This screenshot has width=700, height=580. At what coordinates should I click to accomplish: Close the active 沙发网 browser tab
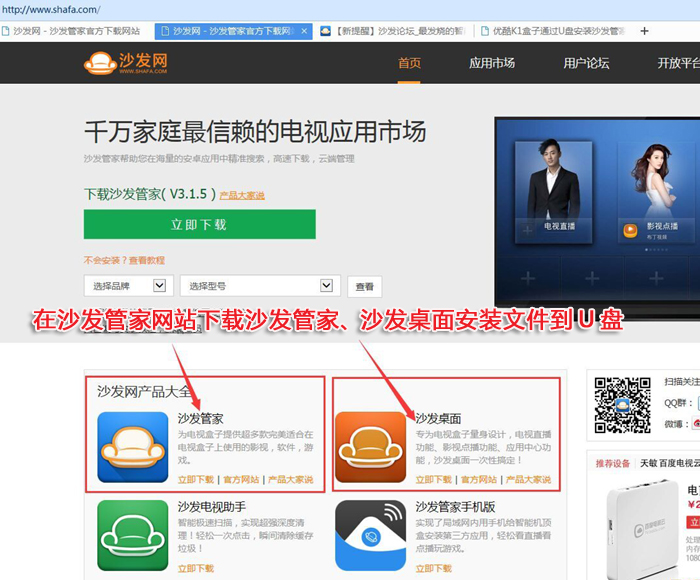coord(304,31)
